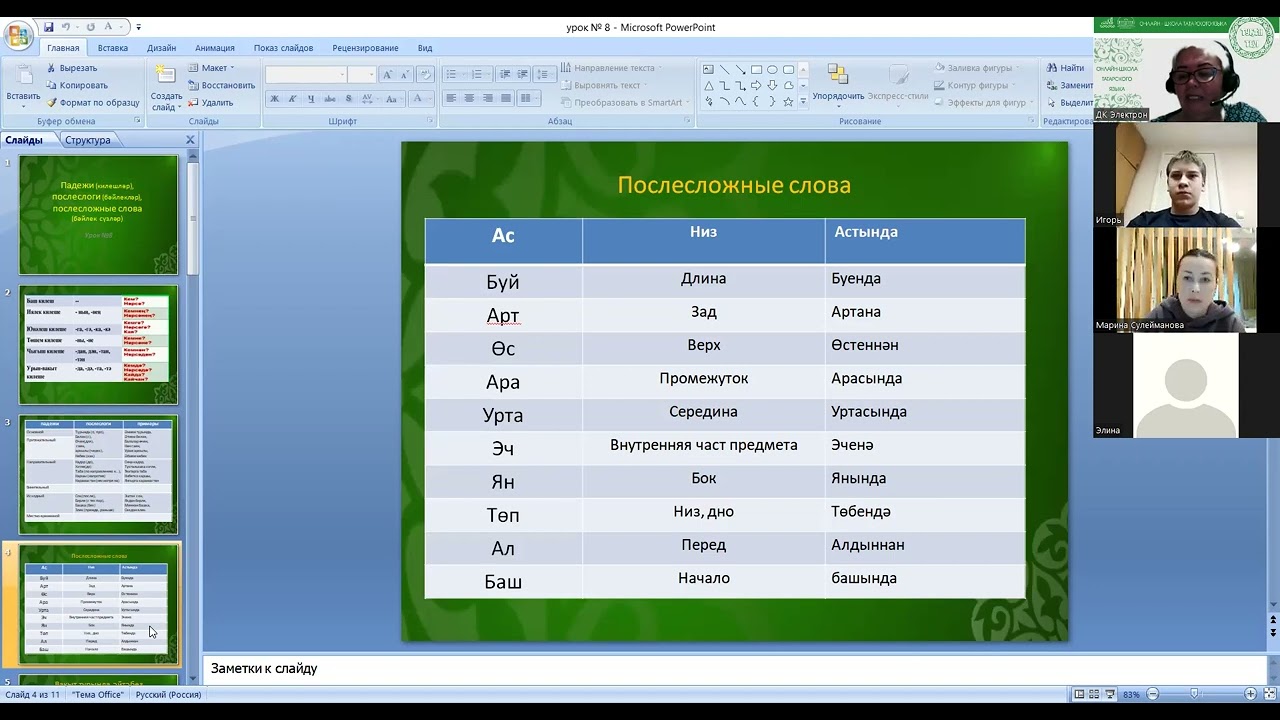
Task: Switch to Структура outline tab
Action: click(x=88, y=140)
